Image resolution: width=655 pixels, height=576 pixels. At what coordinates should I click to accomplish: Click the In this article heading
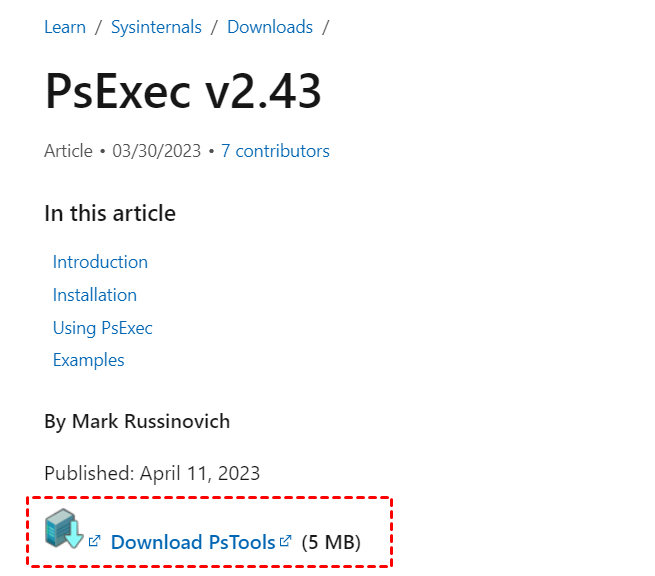[110, 213]
